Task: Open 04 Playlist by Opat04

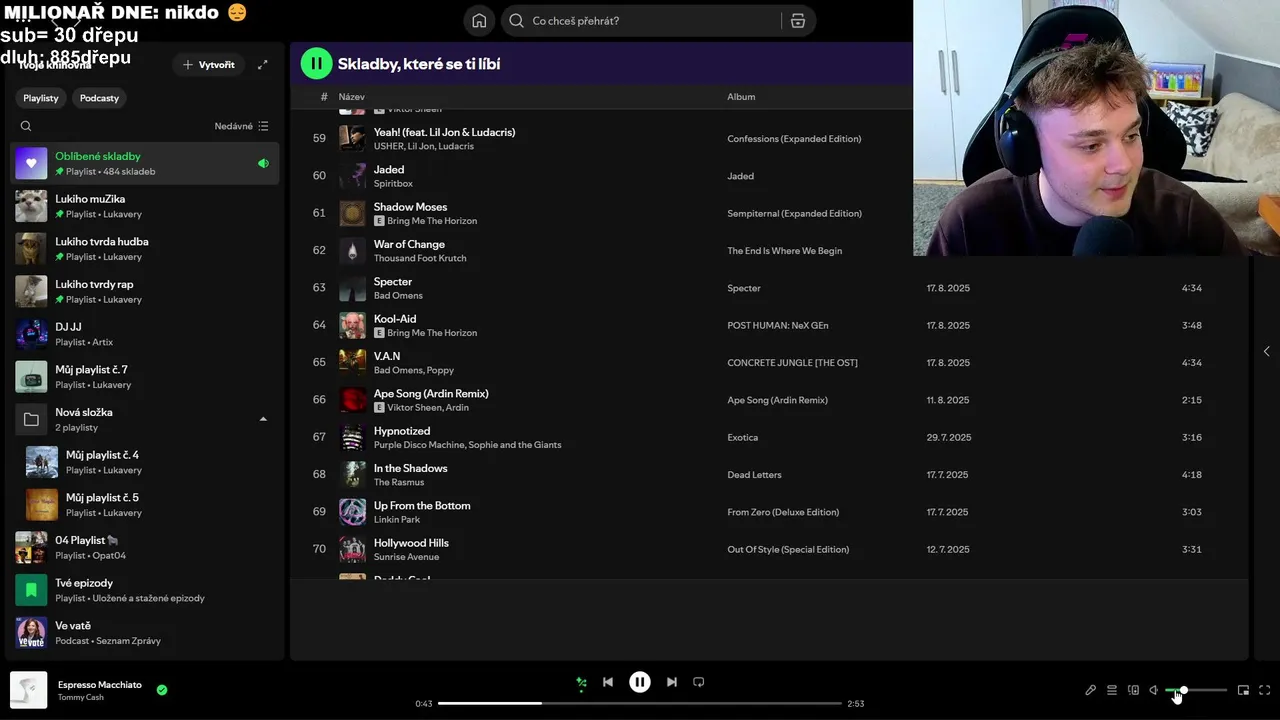Action: (145, 547)
